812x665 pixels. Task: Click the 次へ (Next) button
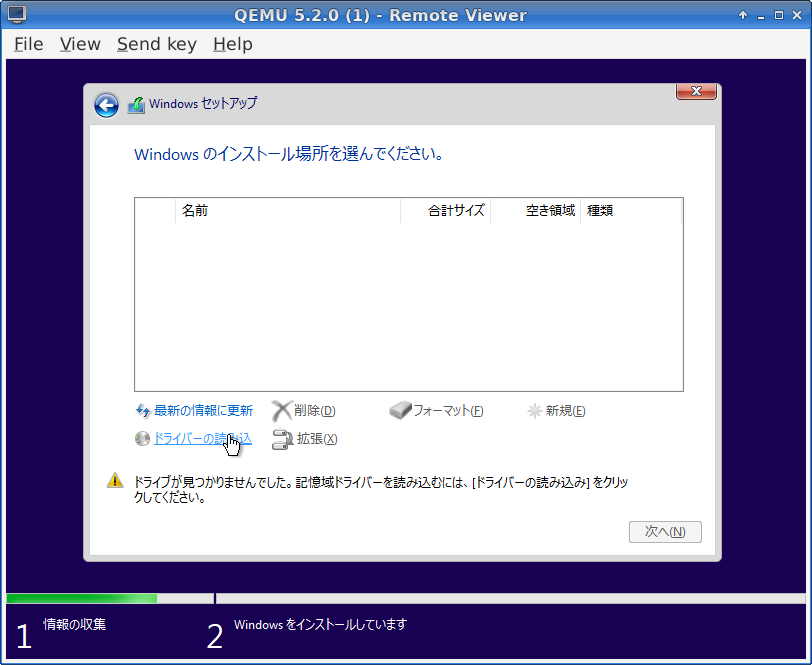pyautogui.click(x=665, y=532)
